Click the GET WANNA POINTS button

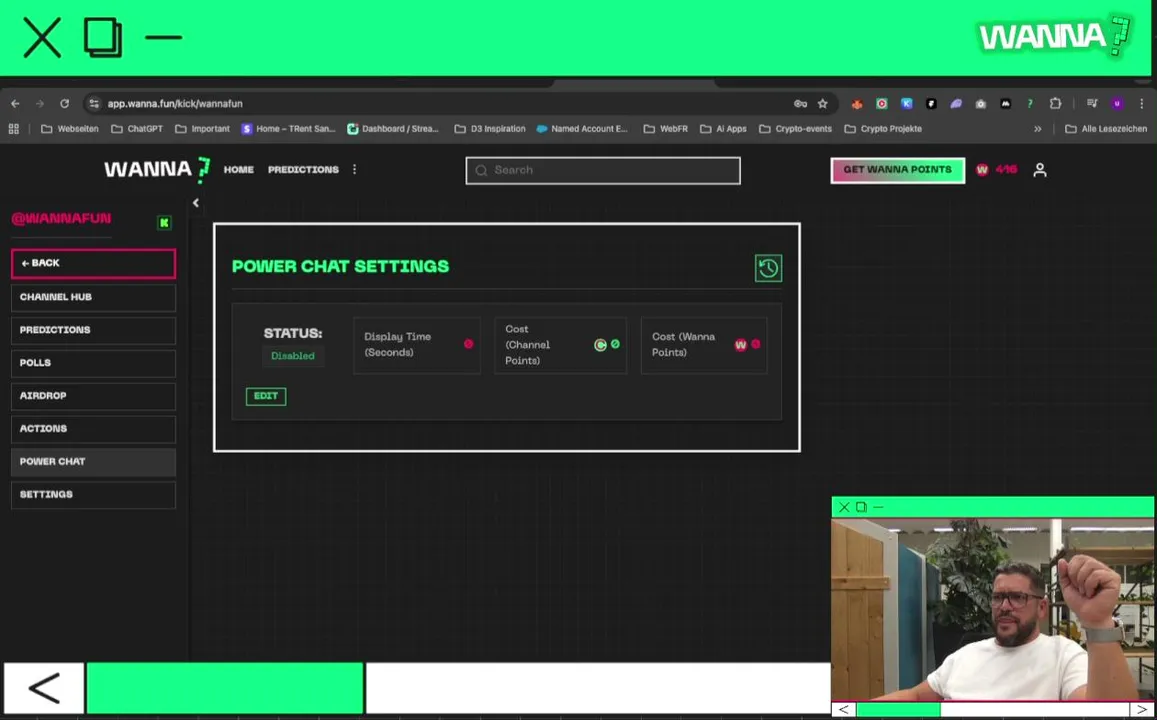(897, 170)
